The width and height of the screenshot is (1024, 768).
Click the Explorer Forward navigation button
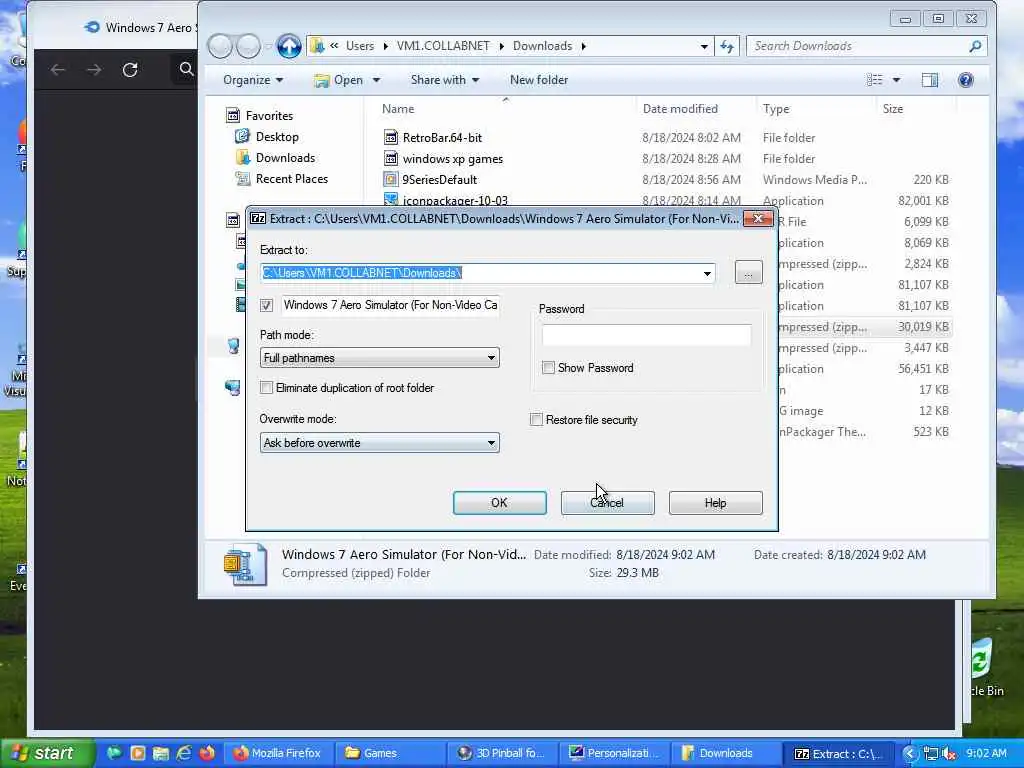tap(248, 46)
